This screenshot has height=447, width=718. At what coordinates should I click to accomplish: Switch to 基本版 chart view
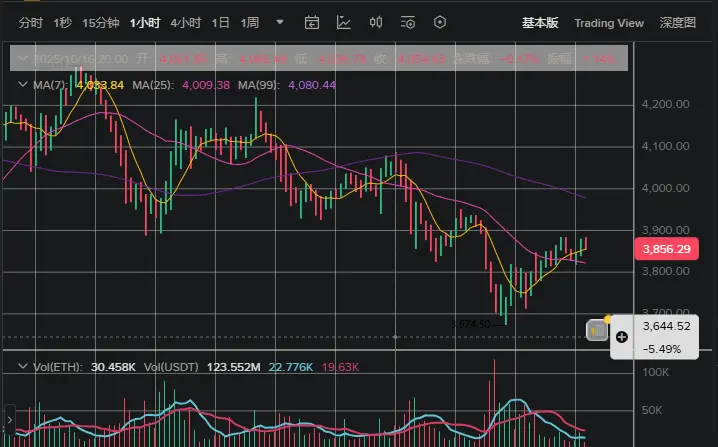click(x=540, y=23)
